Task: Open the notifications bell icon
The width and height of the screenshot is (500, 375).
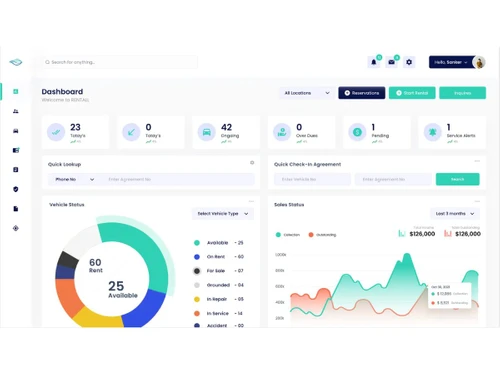Action: (374, 62)
